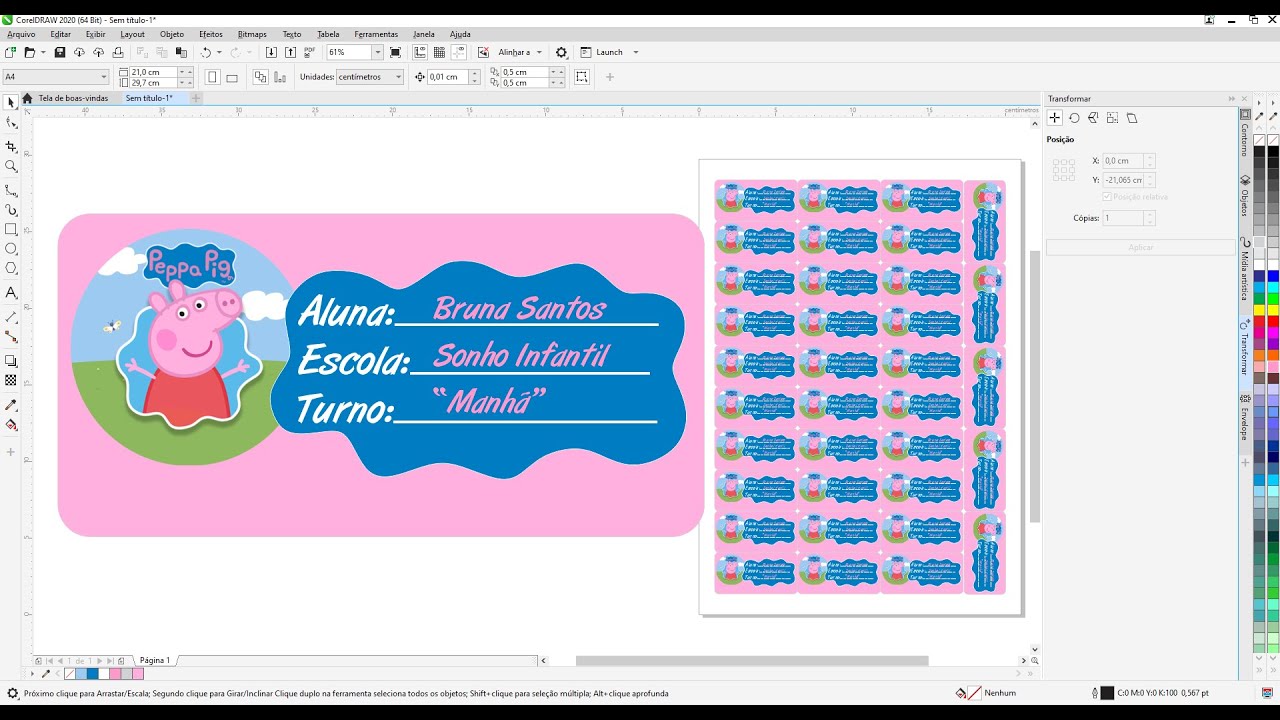The image size is (1280, 720).
Task: Switch to the Página 1 tab
Action: pos(154,660)
